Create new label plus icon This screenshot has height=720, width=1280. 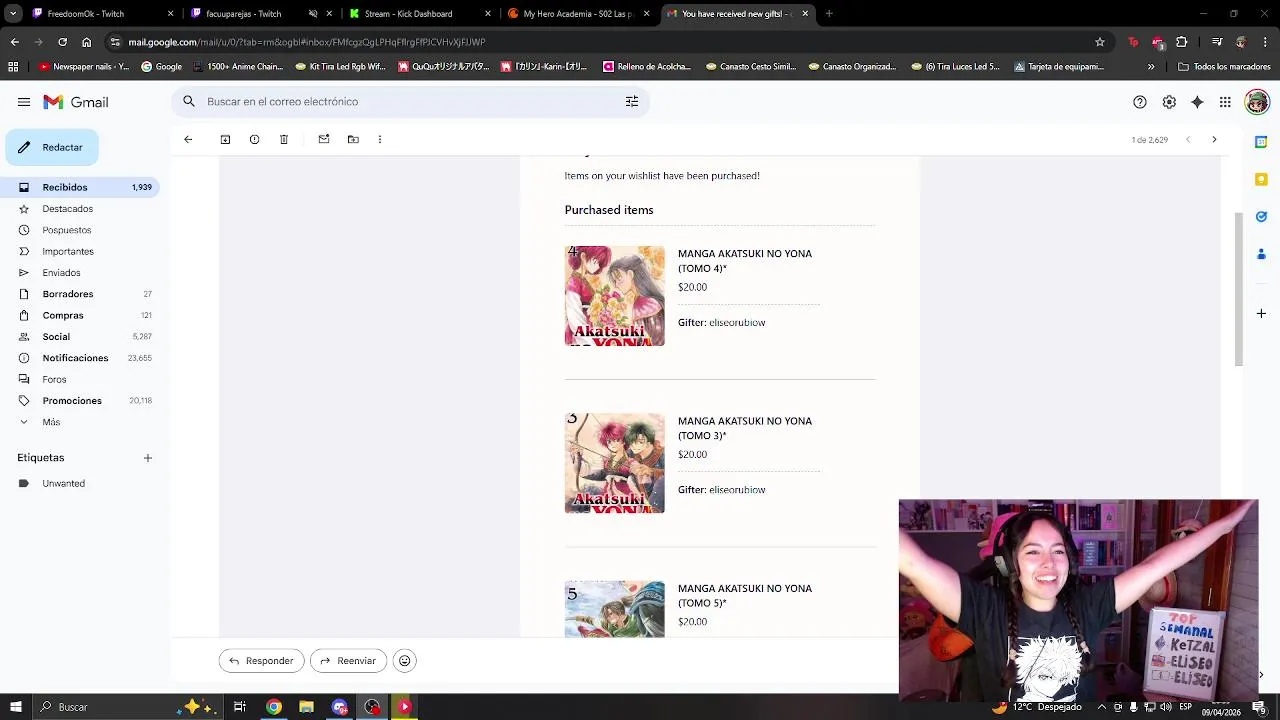coord(148,458)
